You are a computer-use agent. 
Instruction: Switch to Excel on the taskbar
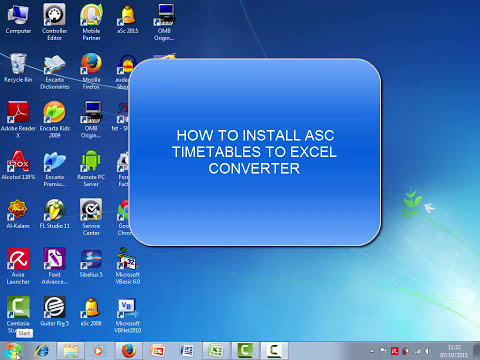pos(216,351)
